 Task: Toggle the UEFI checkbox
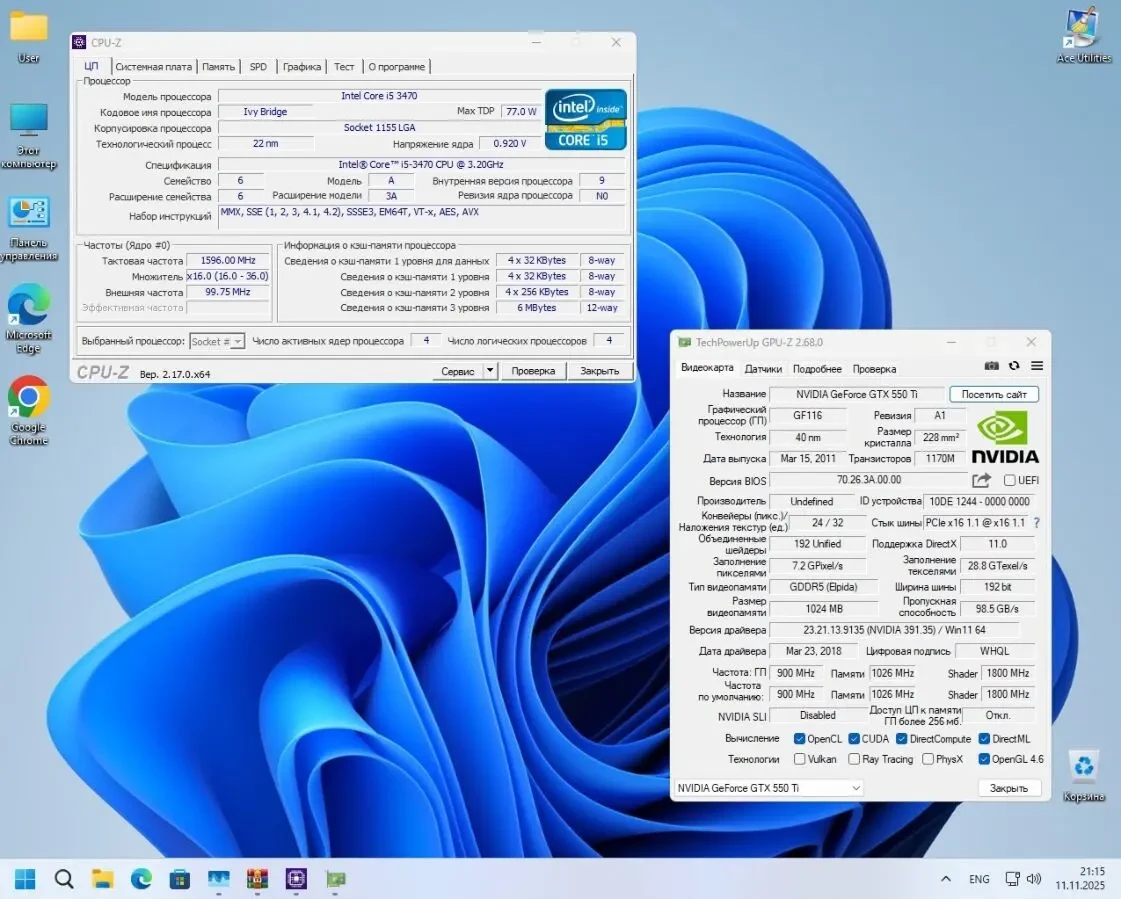click(1009, 481)
